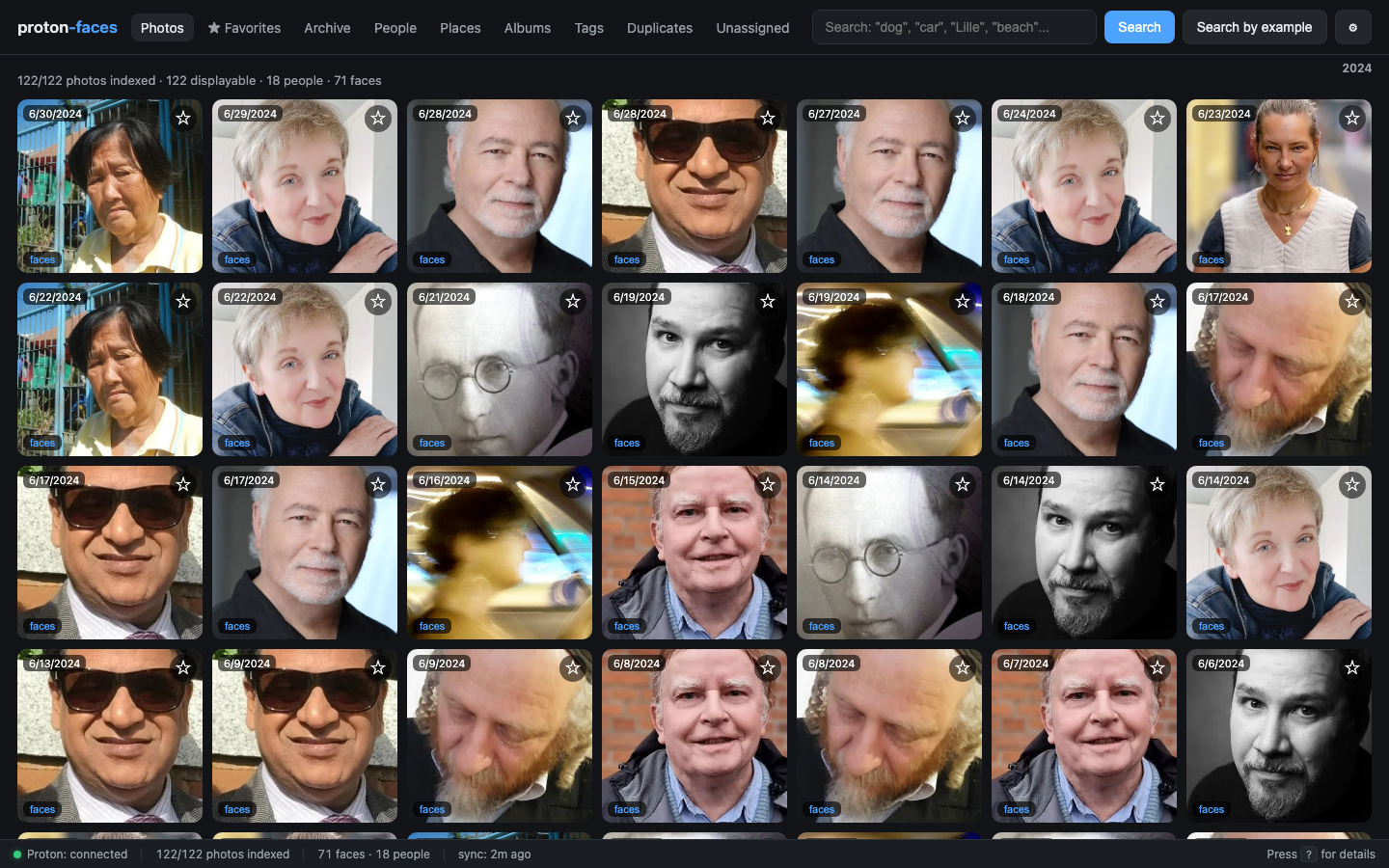
Task: Jump to the 2024 year marker
Action: click(x=1356, y=68)
